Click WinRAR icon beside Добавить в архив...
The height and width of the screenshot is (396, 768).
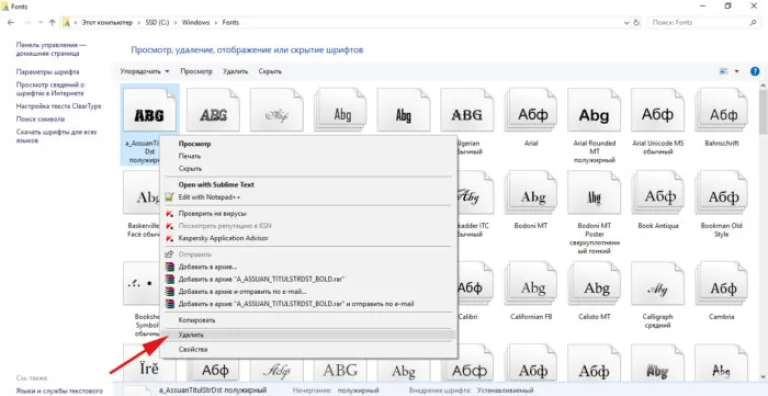pyautogui.click(x=169, y=267)
